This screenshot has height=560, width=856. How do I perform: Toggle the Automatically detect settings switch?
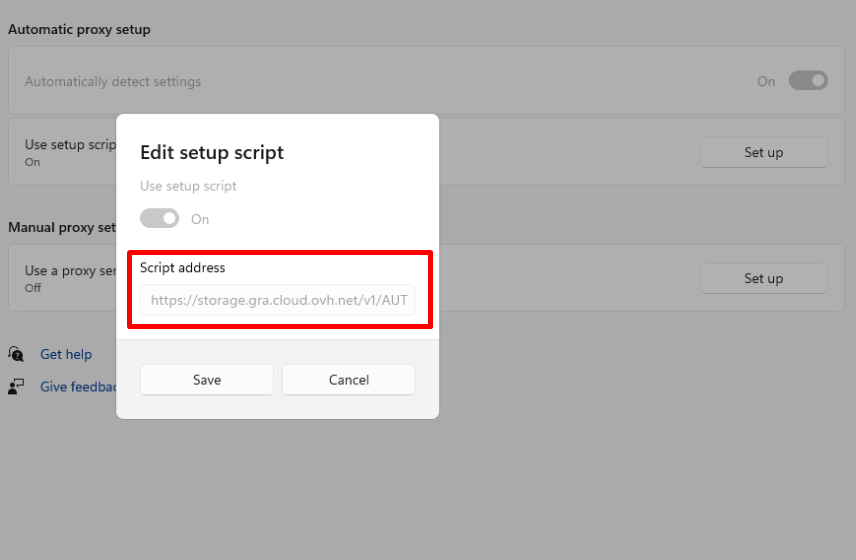coord(808,81)
